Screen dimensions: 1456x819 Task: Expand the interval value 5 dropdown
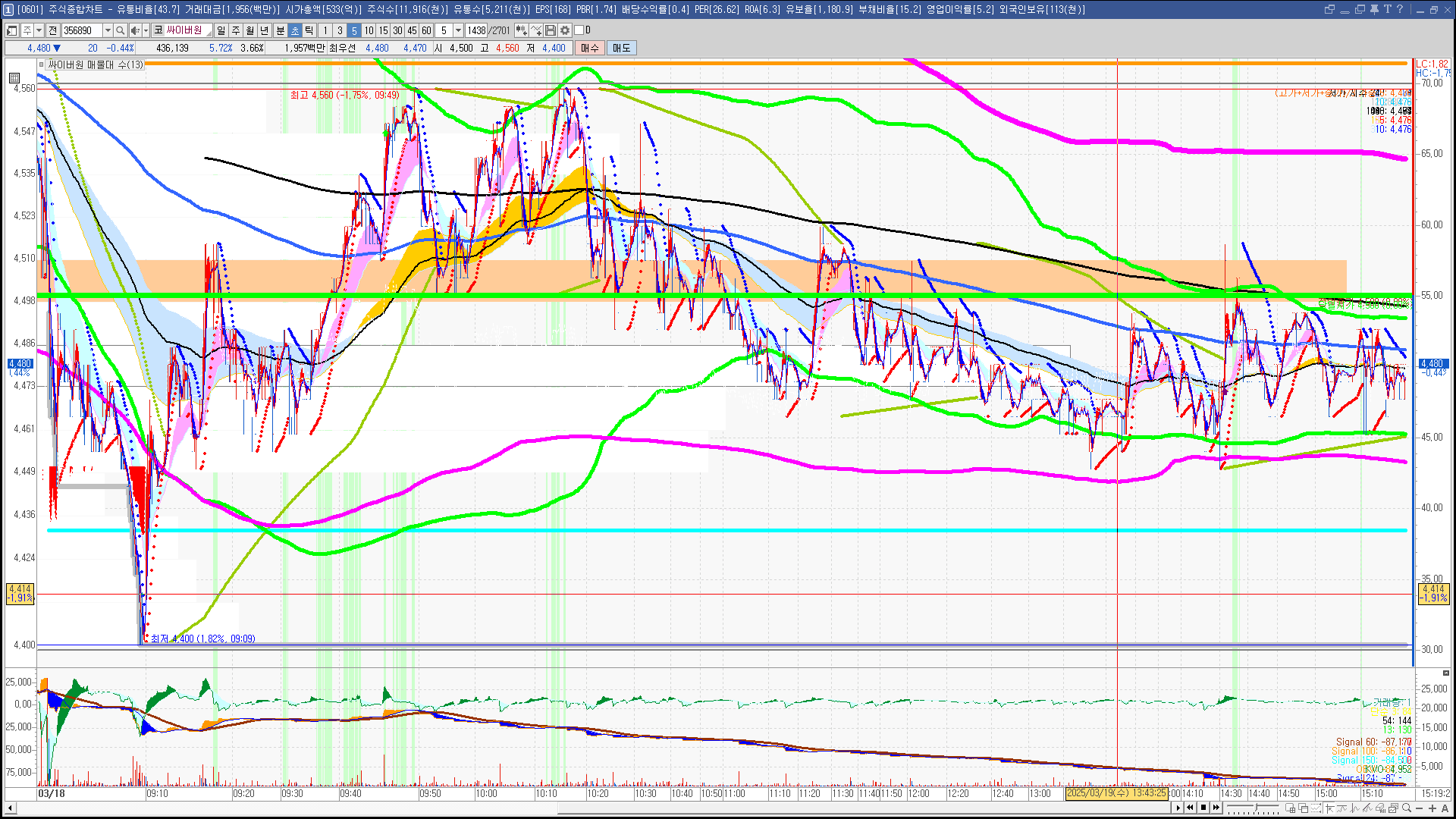(x=458, y=30)
